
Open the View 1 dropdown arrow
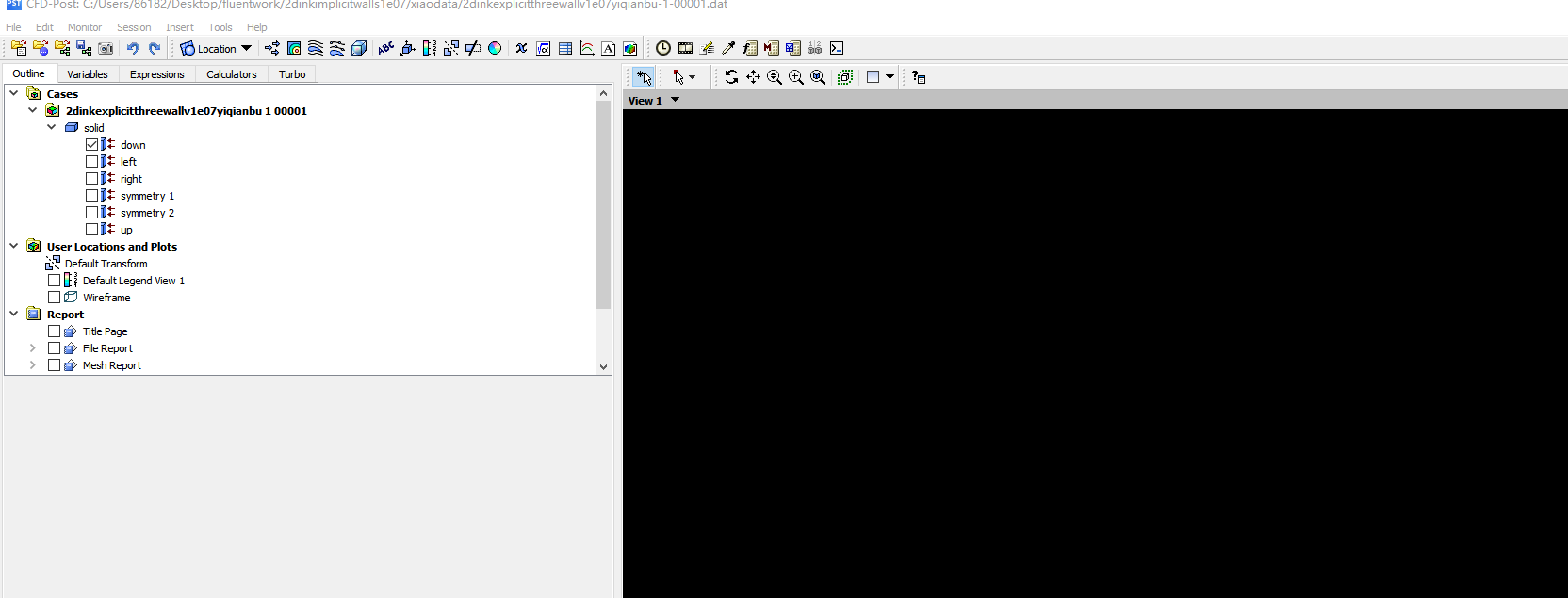point(675,100)
